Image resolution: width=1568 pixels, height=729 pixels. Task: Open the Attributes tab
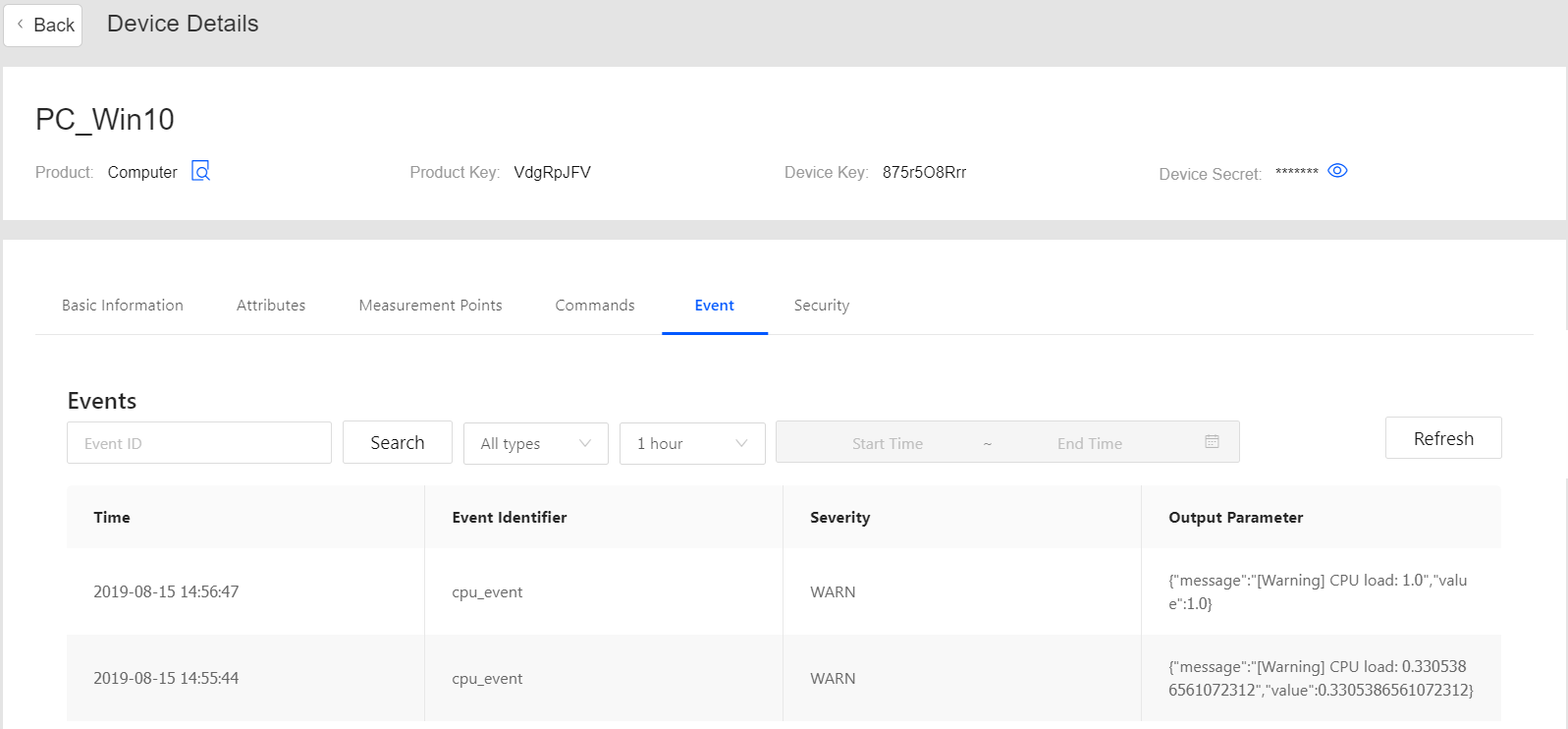click(x=271, y=306)
